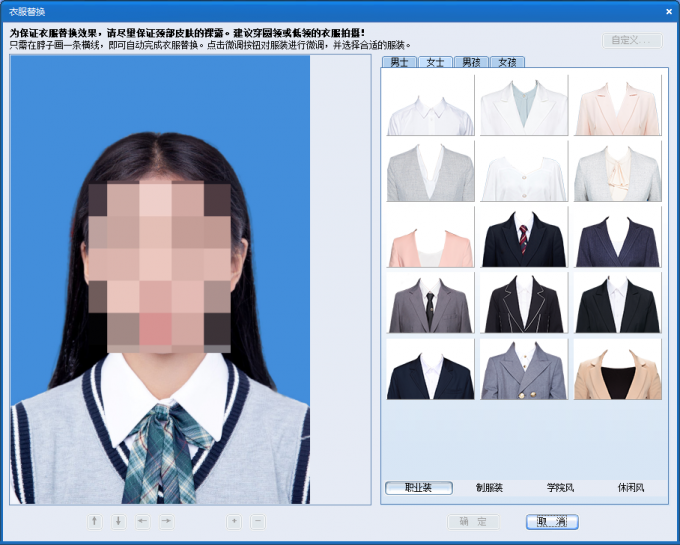Click the move up arrow button
Viewport: 680px width, 545px height.
[x=95, y=522]
